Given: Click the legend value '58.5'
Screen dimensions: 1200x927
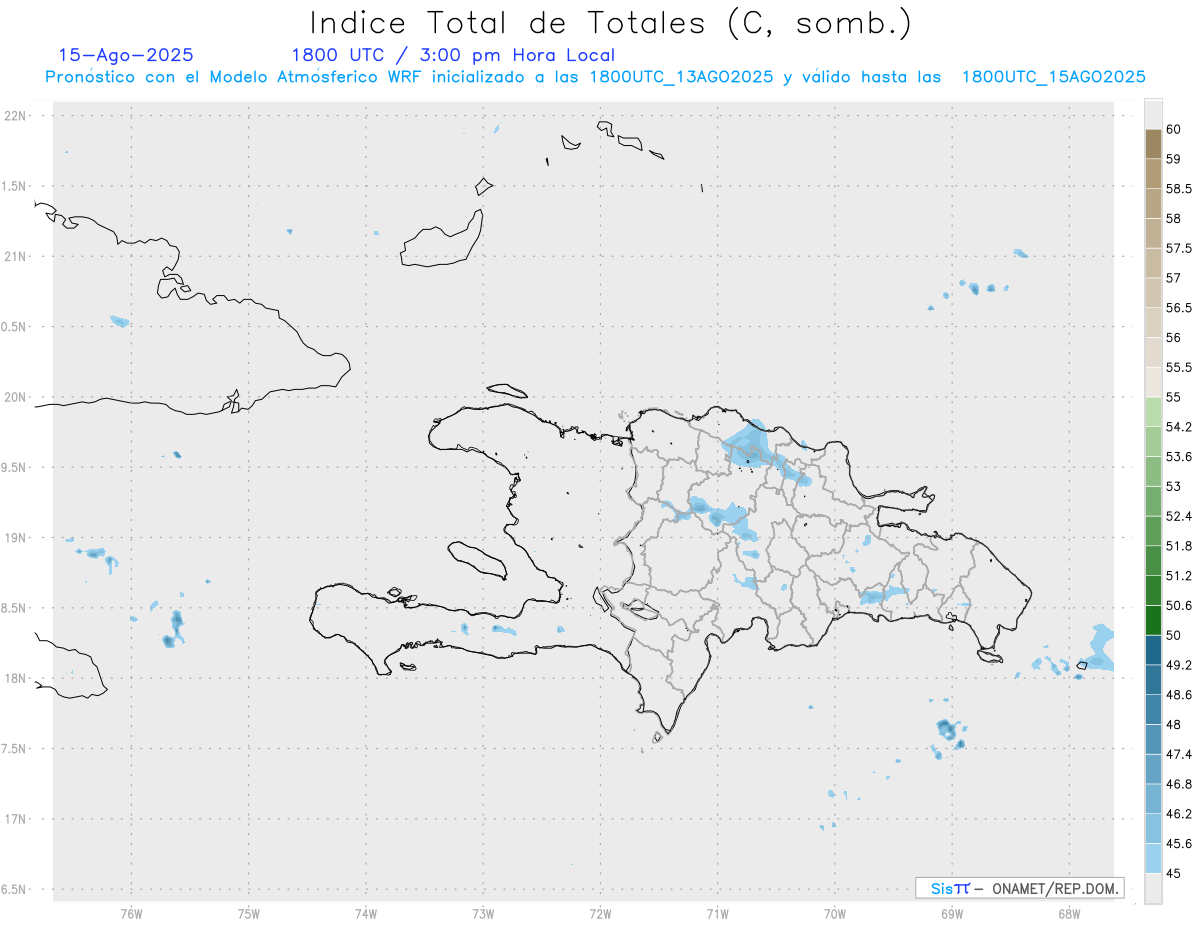Looking at the screenshot, I should tap(1179, 189).
